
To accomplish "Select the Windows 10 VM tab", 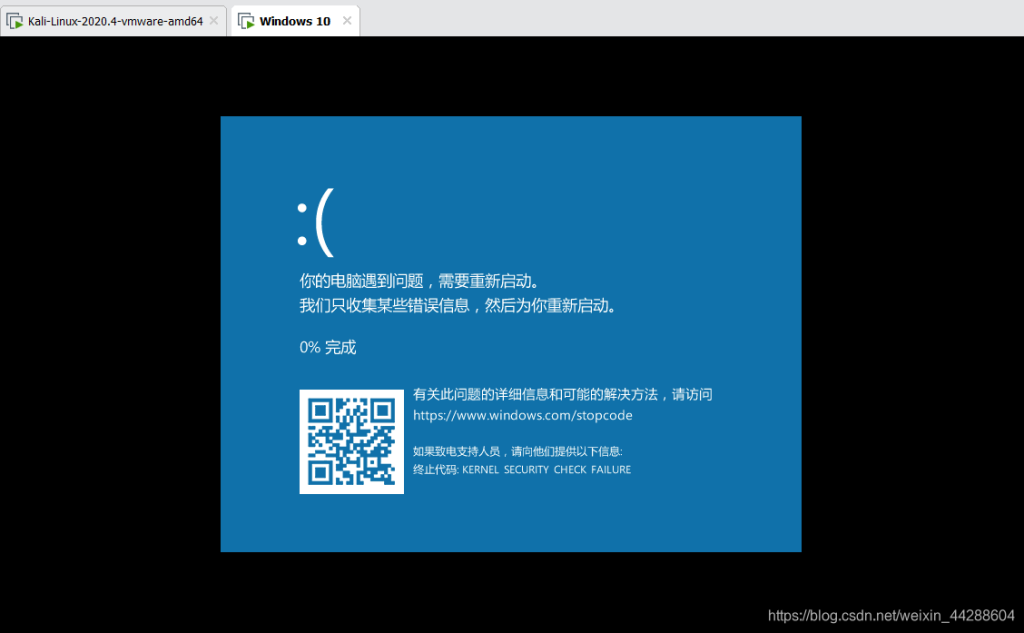I will point(295,21).
